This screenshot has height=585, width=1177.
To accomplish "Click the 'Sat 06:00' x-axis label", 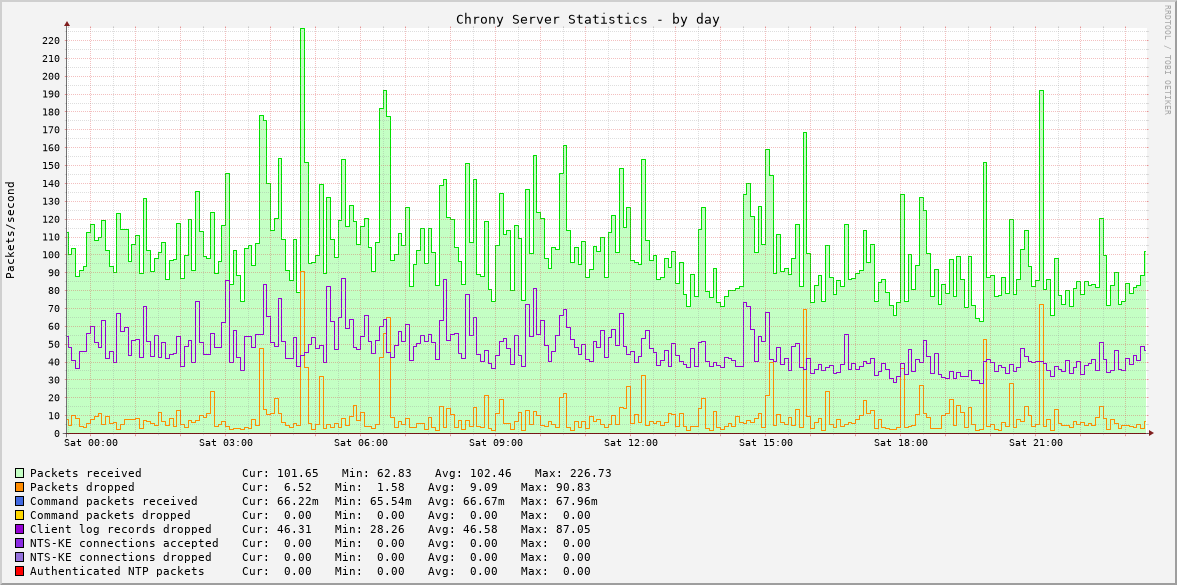I will [x=361, y=443].
